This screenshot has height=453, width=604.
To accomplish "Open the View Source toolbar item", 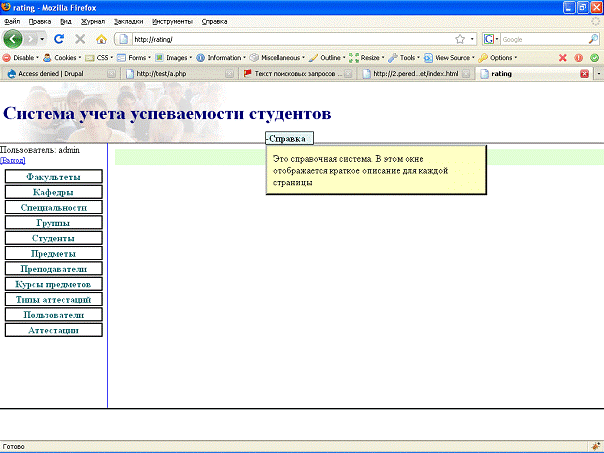I will coord(455,57).
